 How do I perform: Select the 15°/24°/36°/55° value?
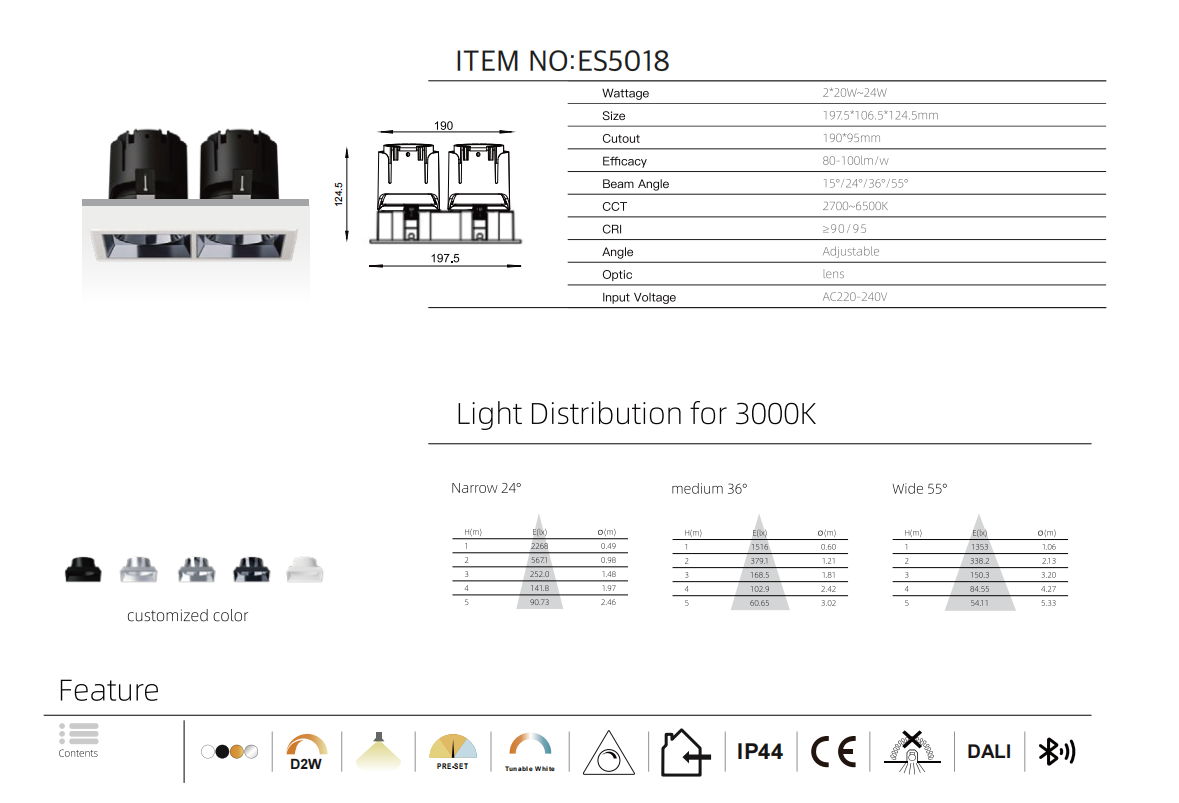(x=865, y=183)
